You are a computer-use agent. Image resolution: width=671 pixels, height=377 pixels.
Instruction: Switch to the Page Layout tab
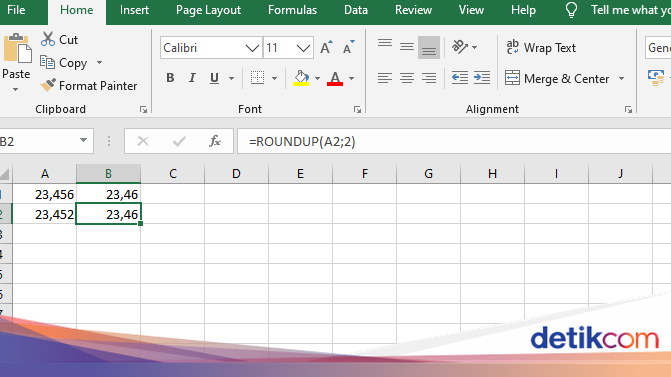tap(208, 10)
